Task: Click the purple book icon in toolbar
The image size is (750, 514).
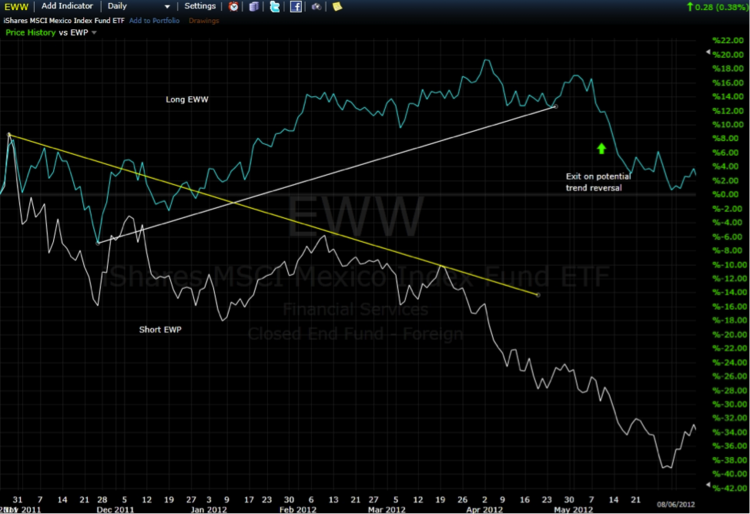Action: coord(253,6)
